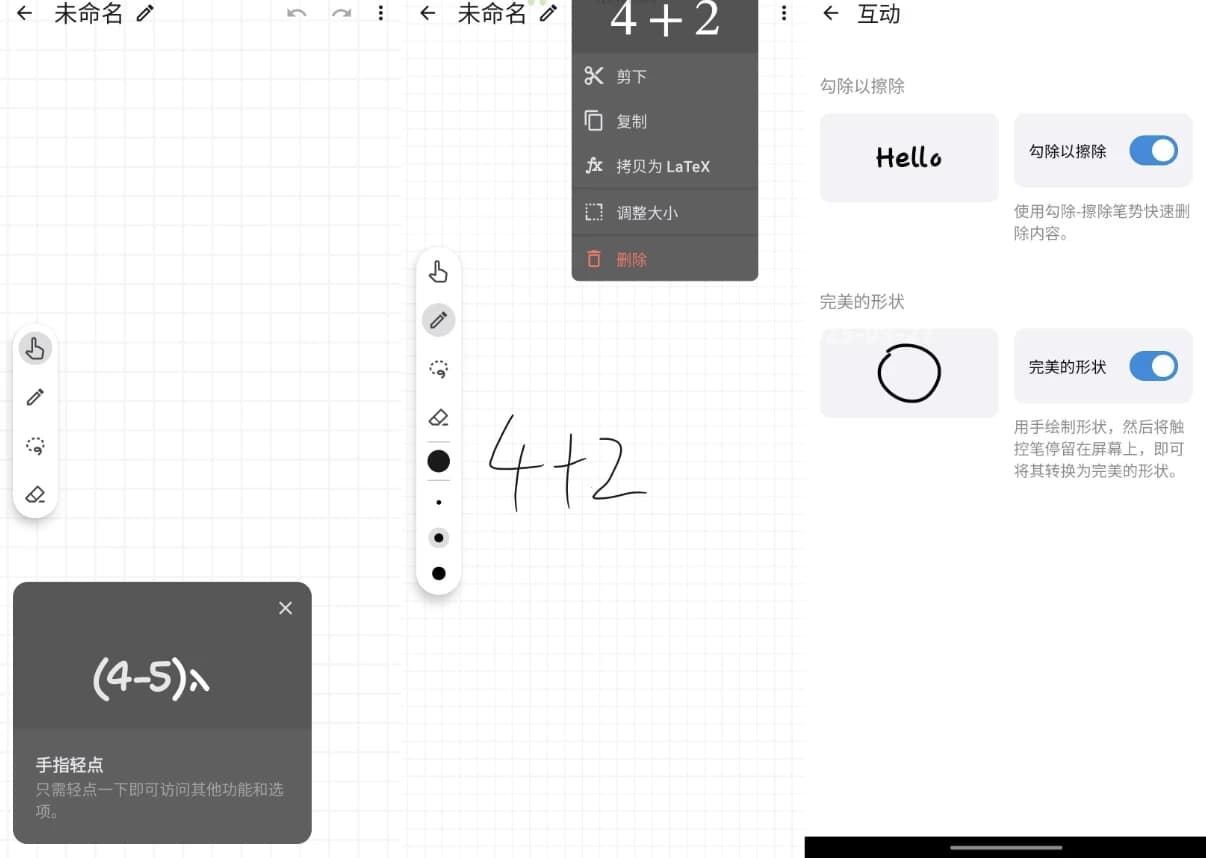Open the right overflow three-dot menu
This screenshot has height=858, width=1206.
[784, 13]
